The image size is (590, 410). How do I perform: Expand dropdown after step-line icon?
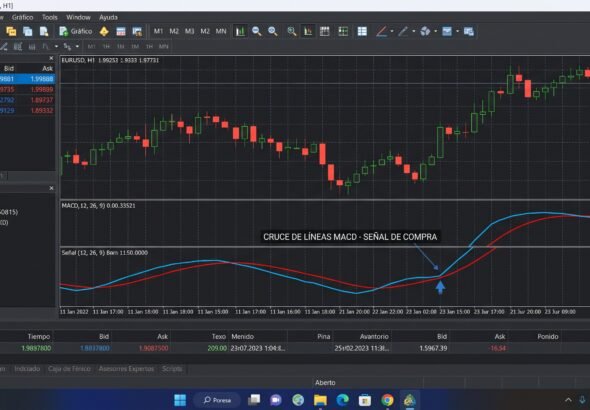(x=56, y=46)
